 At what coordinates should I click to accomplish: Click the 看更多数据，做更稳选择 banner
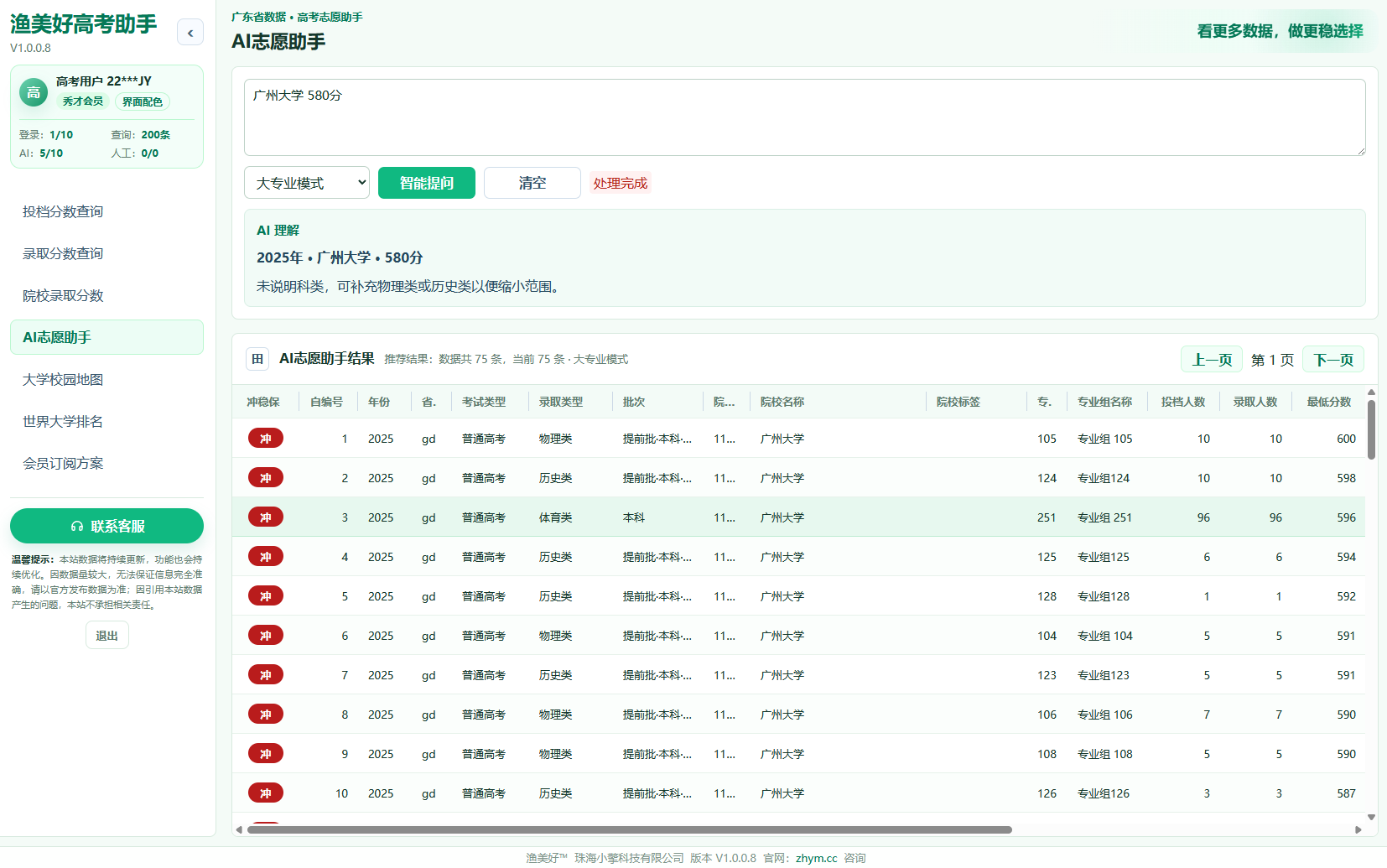click(x=1280, y=31)
